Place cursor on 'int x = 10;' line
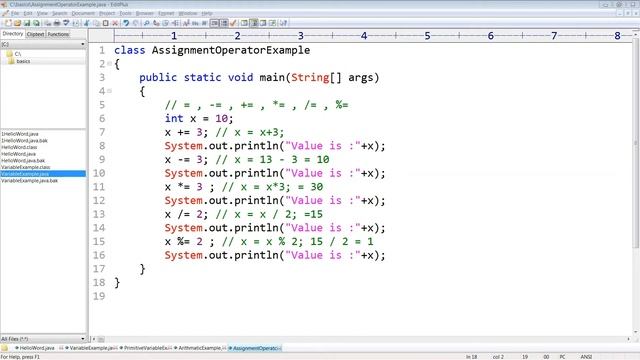The width and height of the screenshot is (640, 360). (x=199, y=118)
